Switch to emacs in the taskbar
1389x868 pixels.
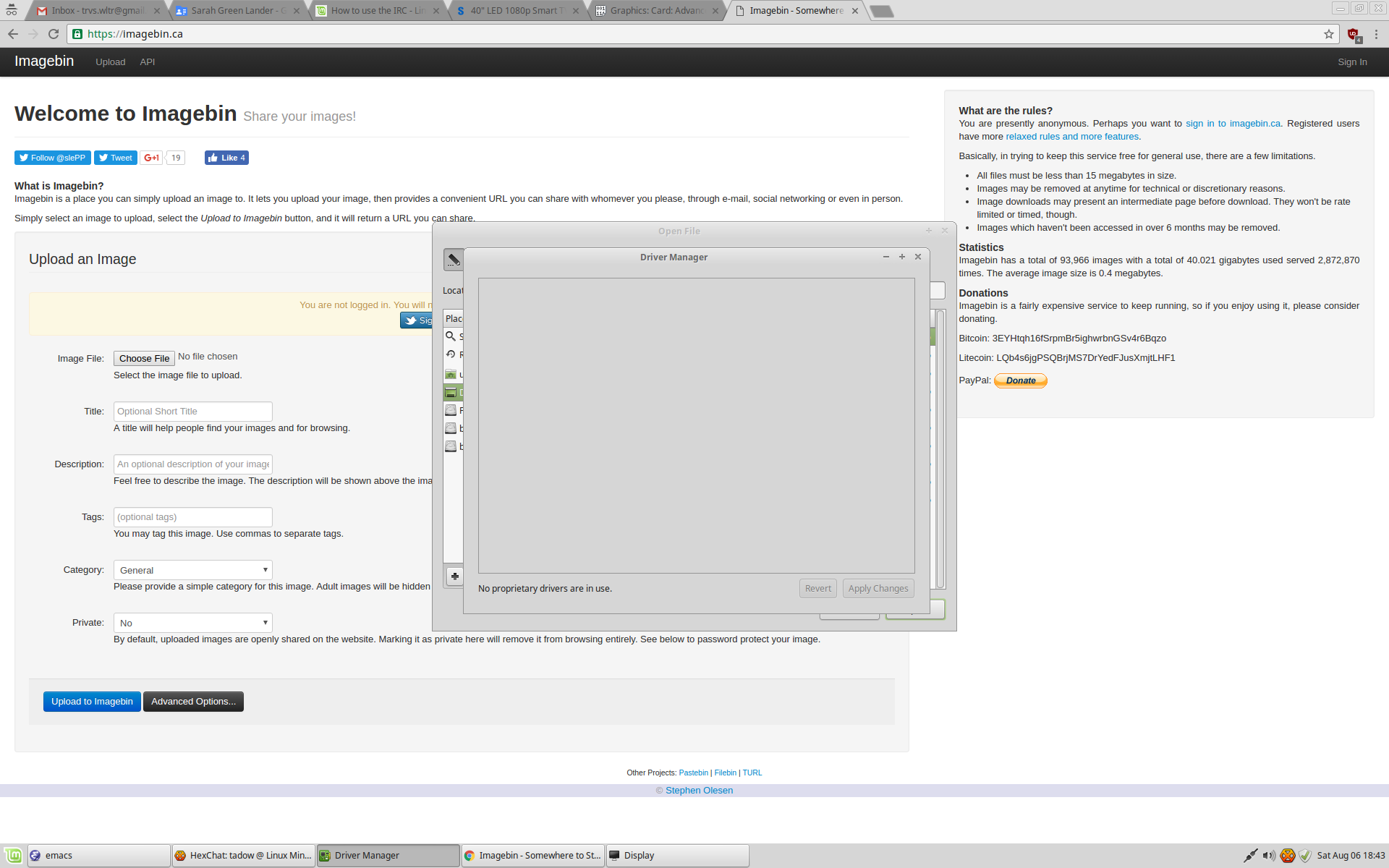99,856
